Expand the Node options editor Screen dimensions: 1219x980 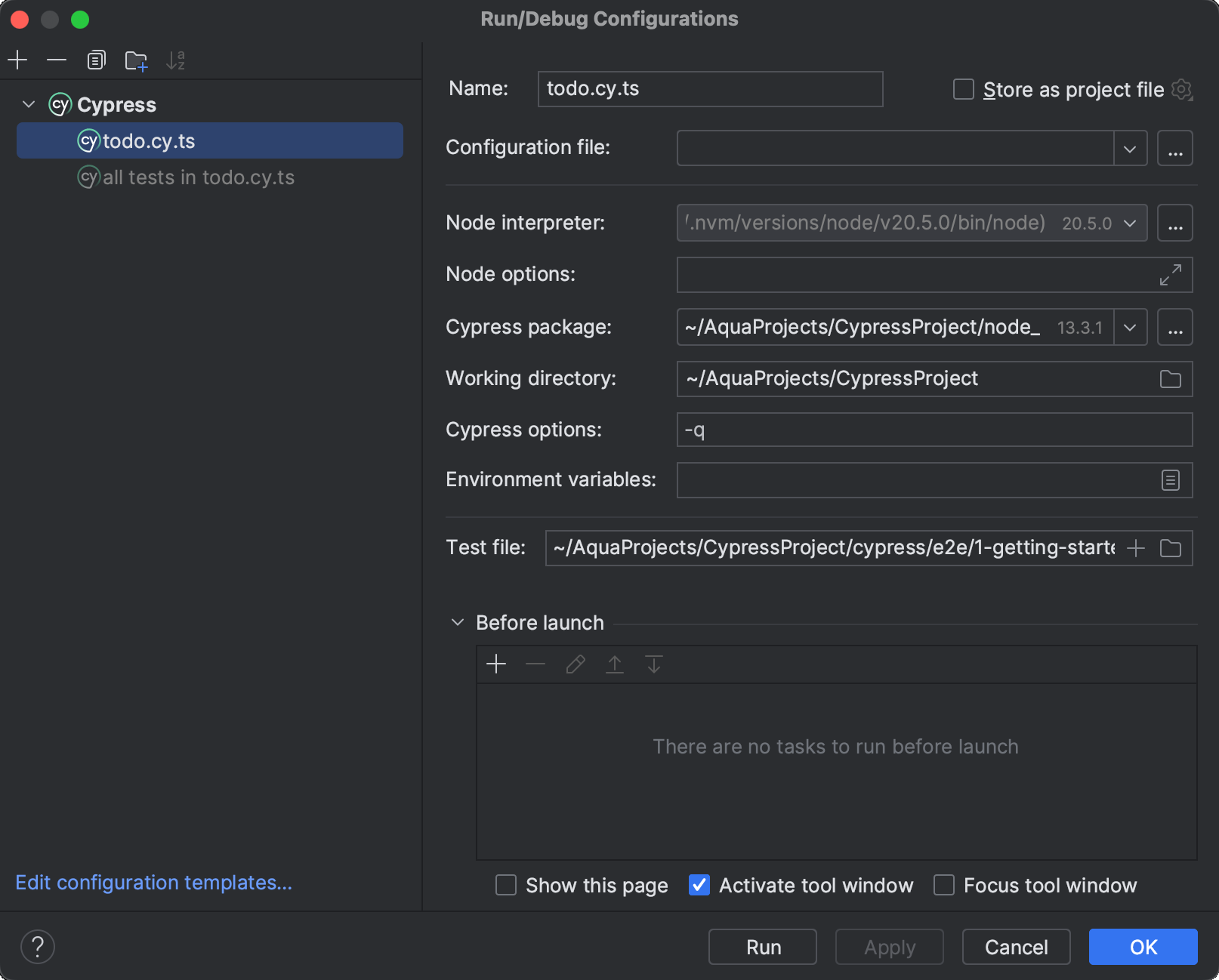1171,275
